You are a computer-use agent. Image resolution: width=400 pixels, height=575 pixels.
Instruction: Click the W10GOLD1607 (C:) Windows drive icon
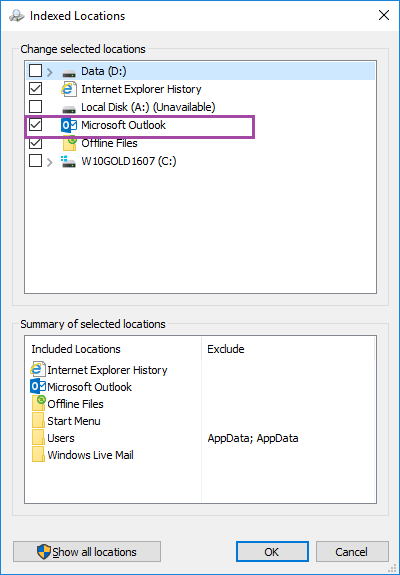coord(68,161)
